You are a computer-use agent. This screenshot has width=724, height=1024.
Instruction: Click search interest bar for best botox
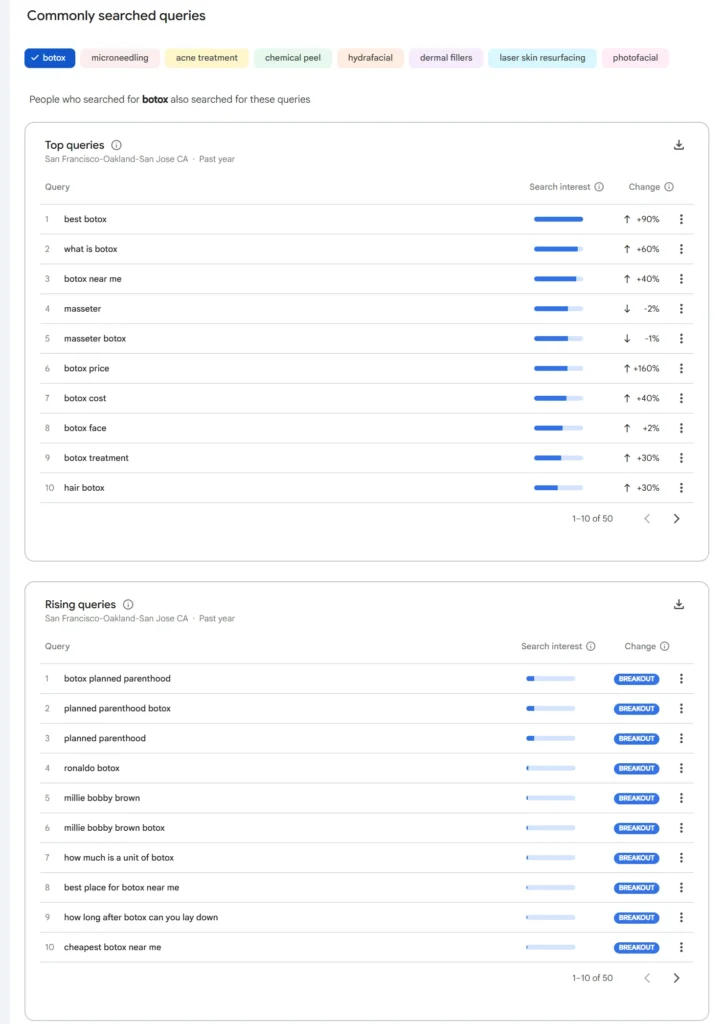coord(558,219)
